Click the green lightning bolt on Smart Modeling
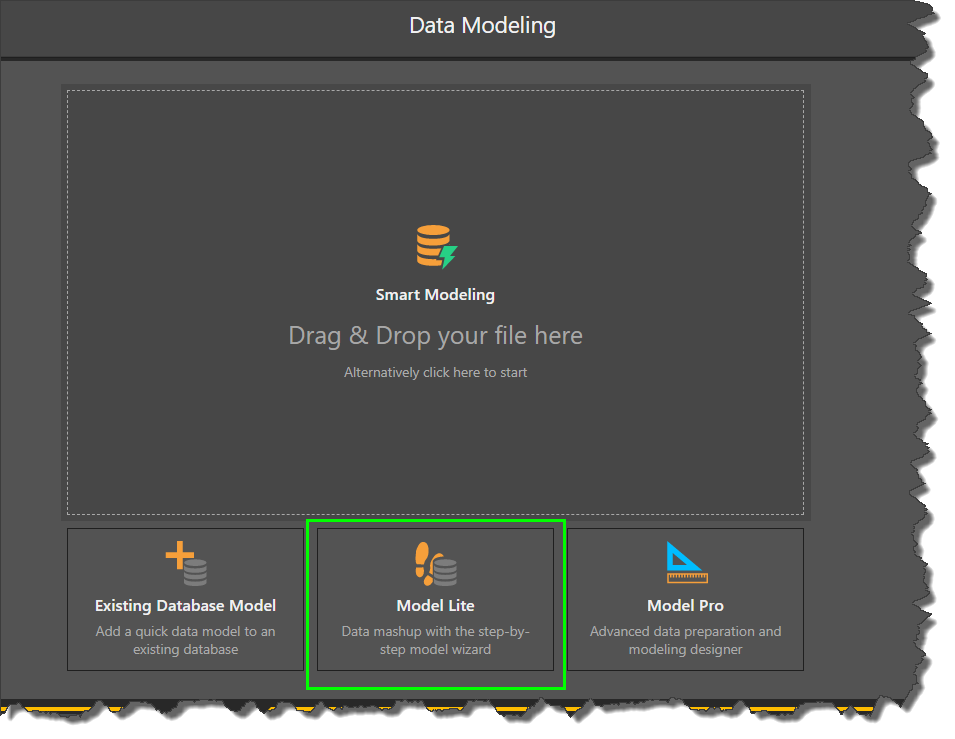955x739 pixels. point(448,257)
